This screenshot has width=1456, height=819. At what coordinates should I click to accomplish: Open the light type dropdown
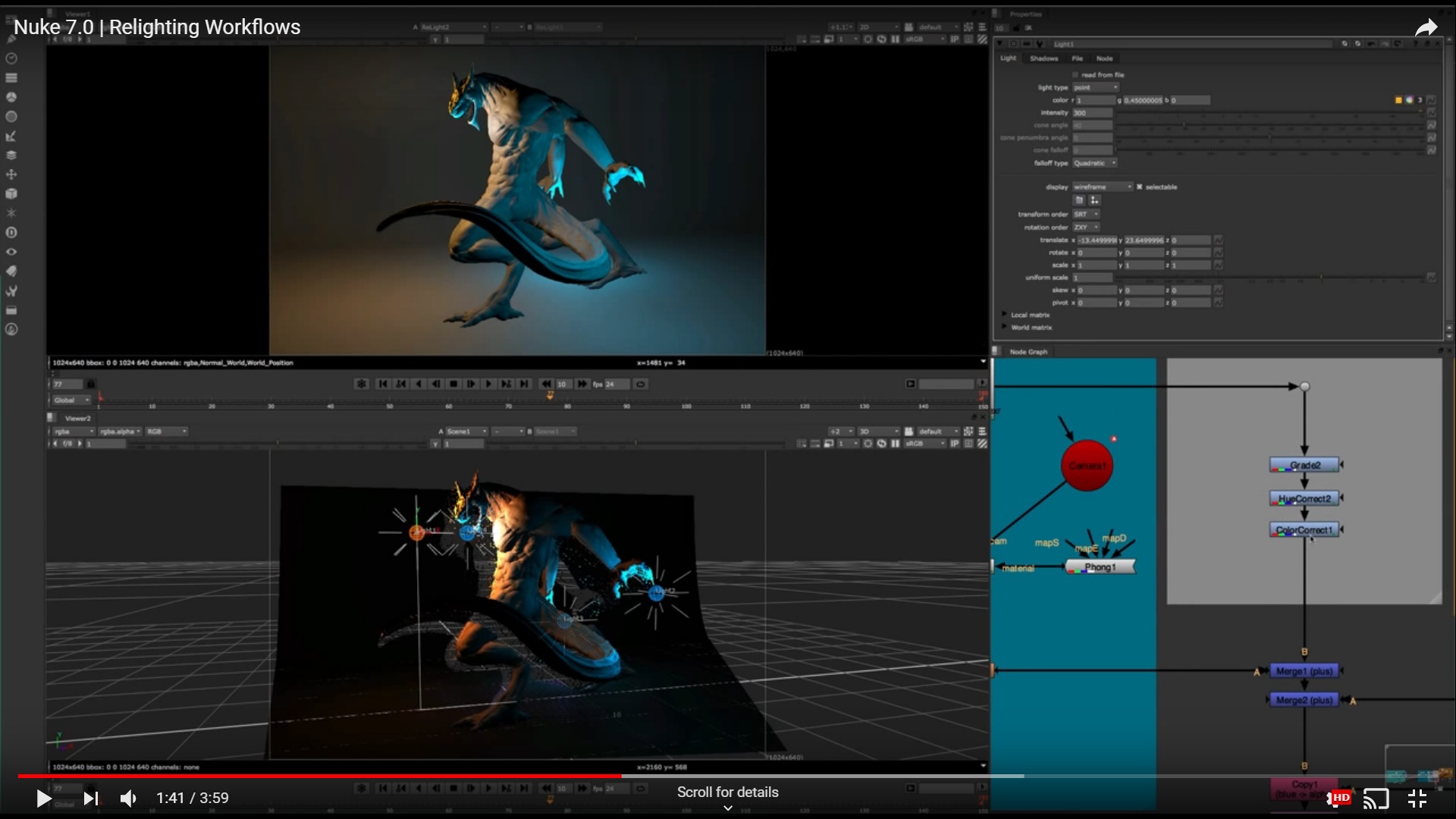coord(1096,88)
